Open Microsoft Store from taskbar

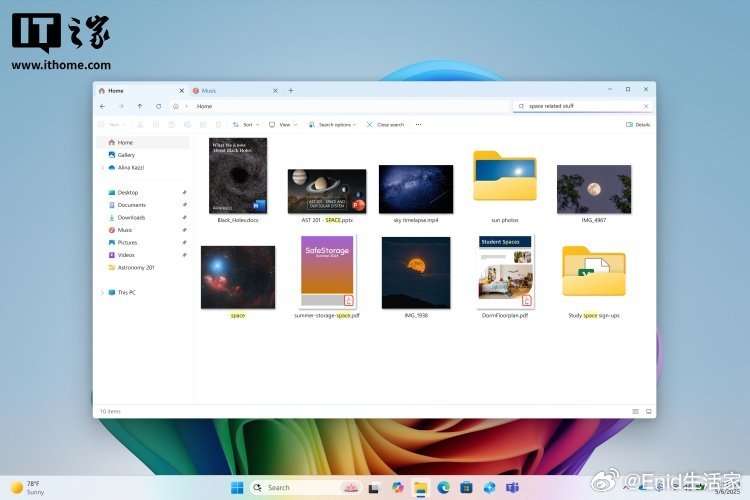click(466, 488)
